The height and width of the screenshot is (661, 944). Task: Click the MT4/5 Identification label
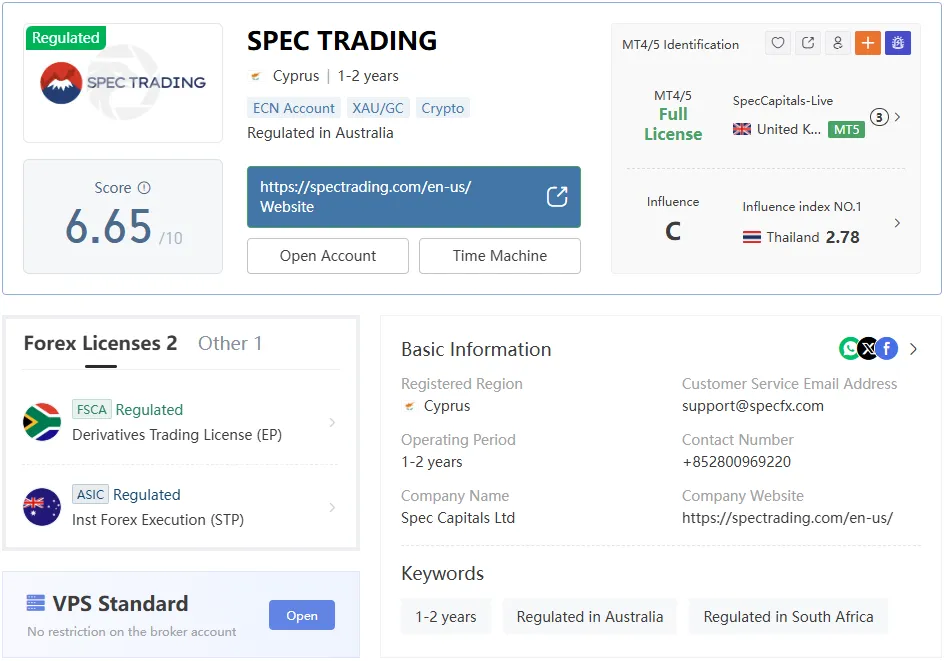click(680, 45)
